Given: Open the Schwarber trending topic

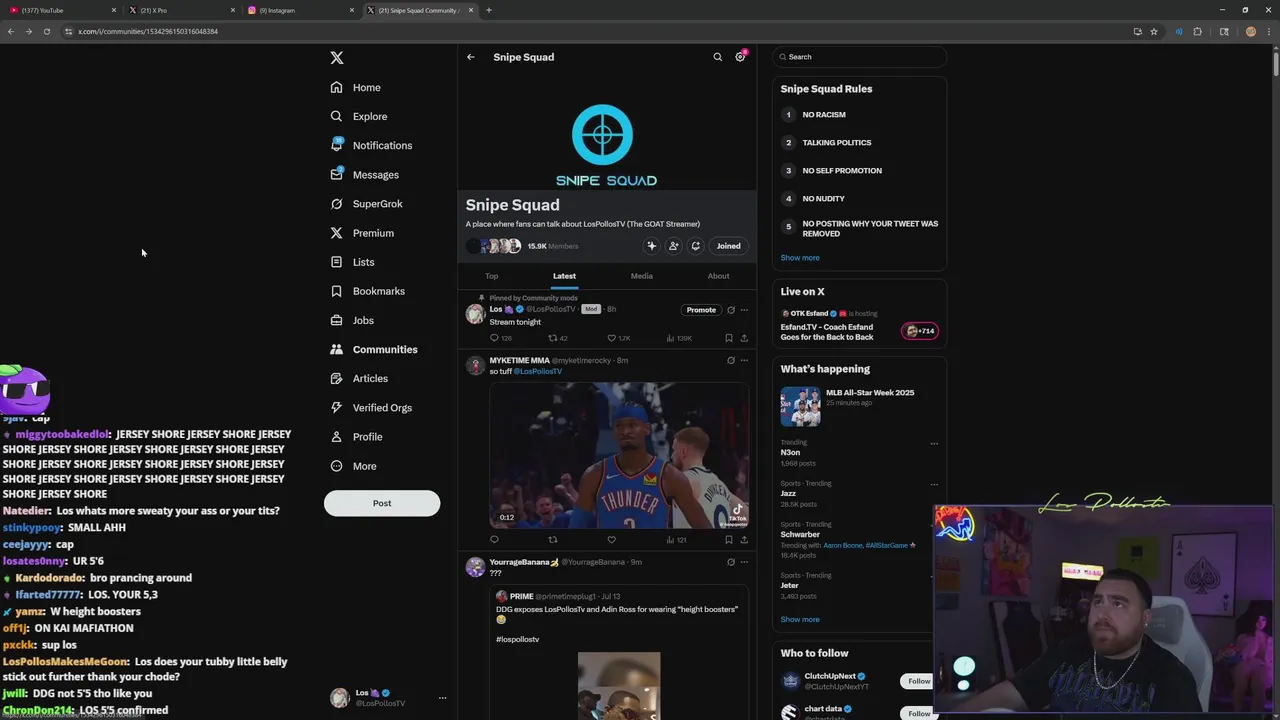Looking at the screenshot, I should point(800,534).
